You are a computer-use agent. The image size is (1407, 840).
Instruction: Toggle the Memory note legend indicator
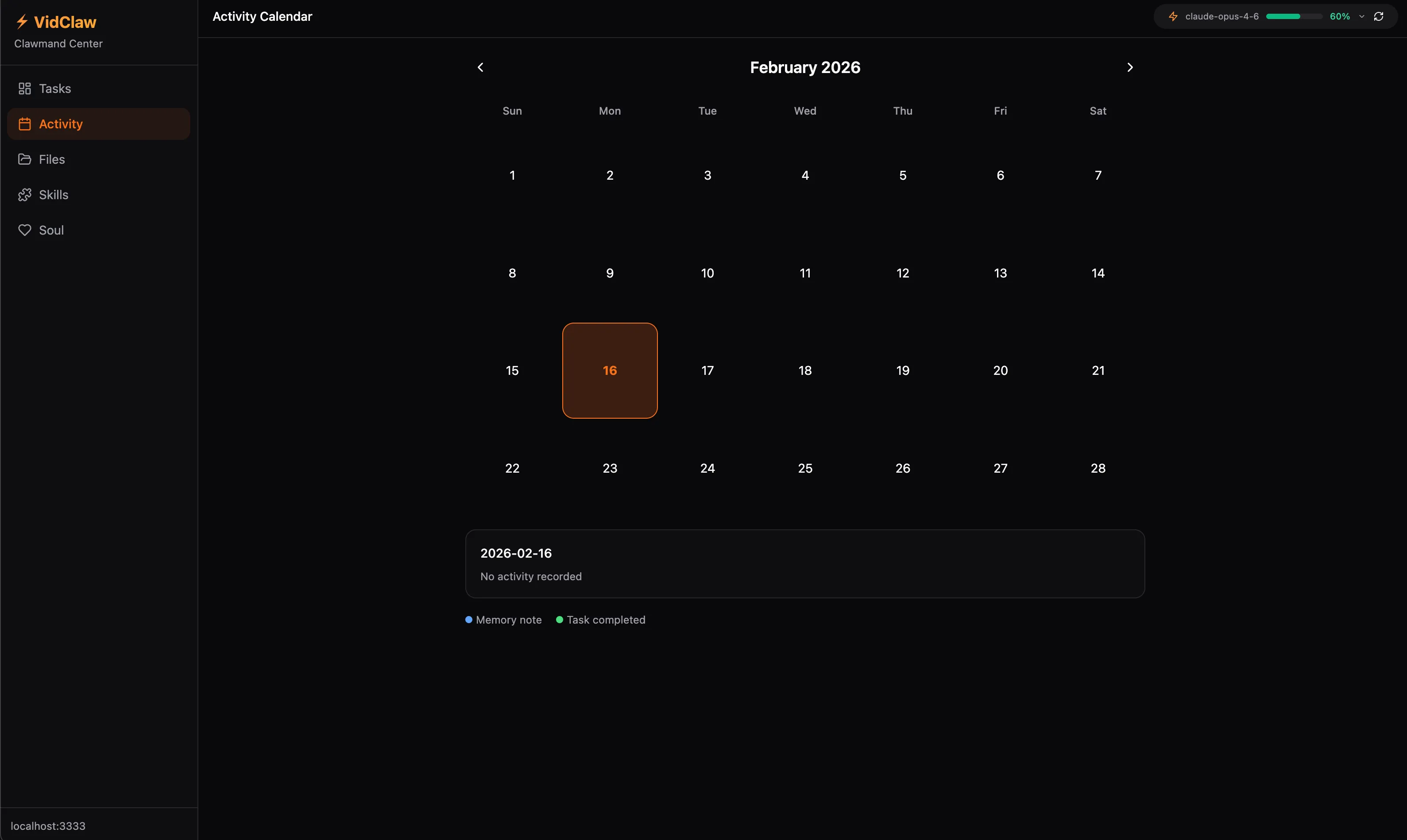click(x=469, y=620)
